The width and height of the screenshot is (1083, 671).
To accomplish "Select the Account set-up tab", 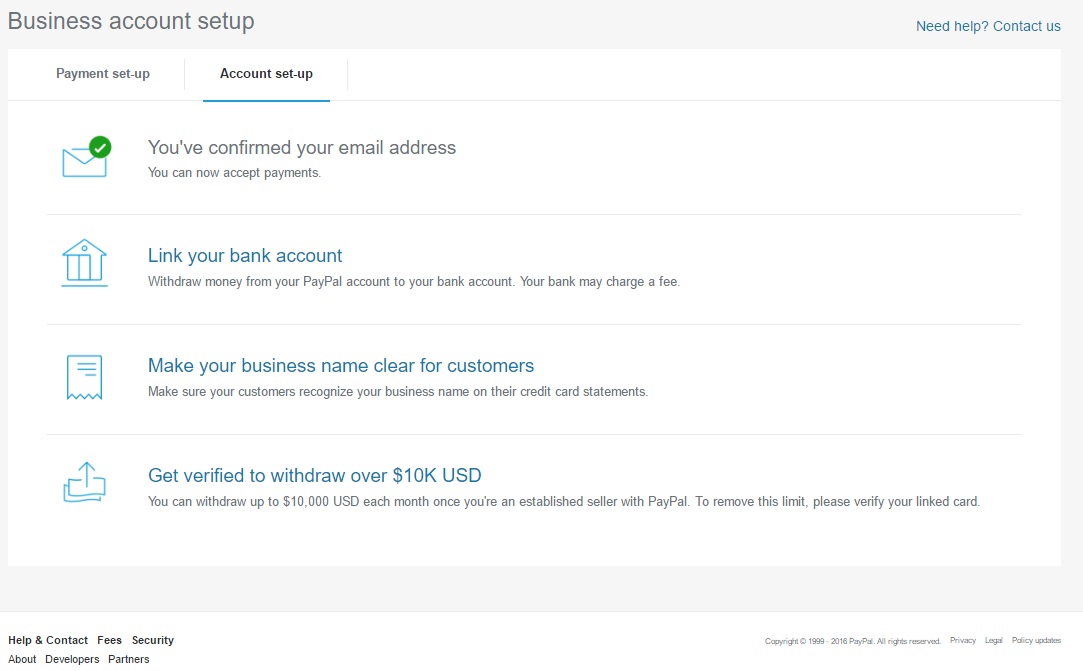I will pyautogui.click(x=266, y=74).
